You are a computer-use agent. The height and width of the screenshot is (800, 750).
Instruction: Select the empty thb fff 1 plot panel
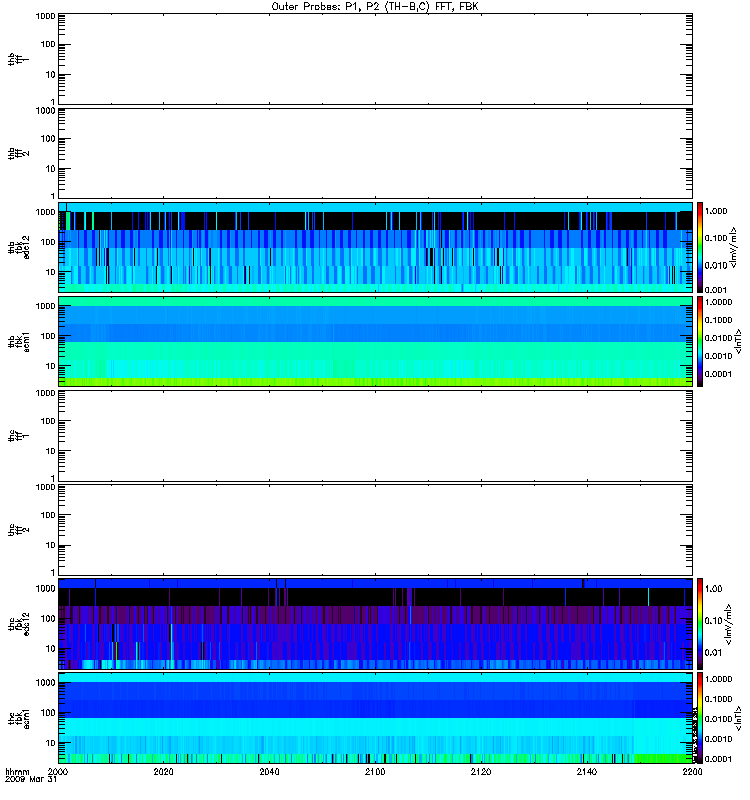point(375,59)
